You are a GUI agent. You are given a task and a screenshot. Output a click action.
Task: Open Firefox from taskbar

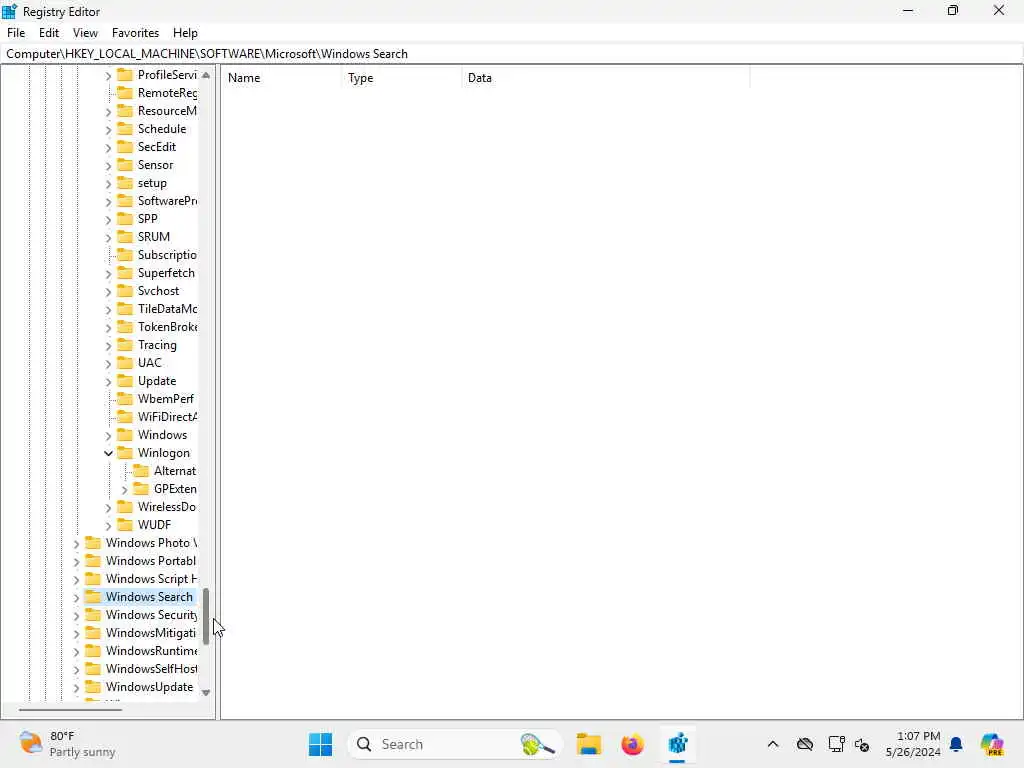(632, 744)
